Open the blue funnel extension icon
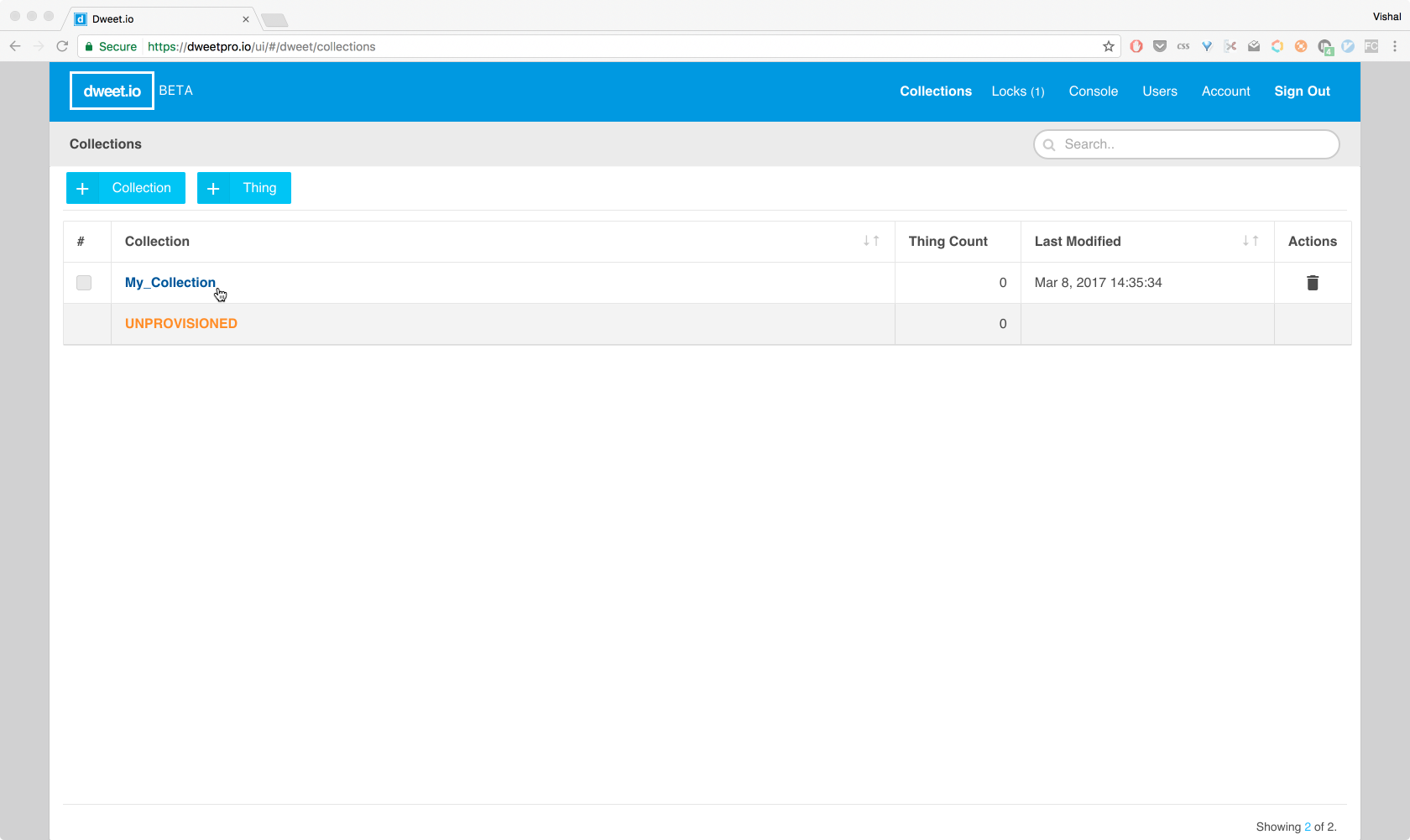Viewport: 1410px width, 840px height. click(x=1207, y=46)
